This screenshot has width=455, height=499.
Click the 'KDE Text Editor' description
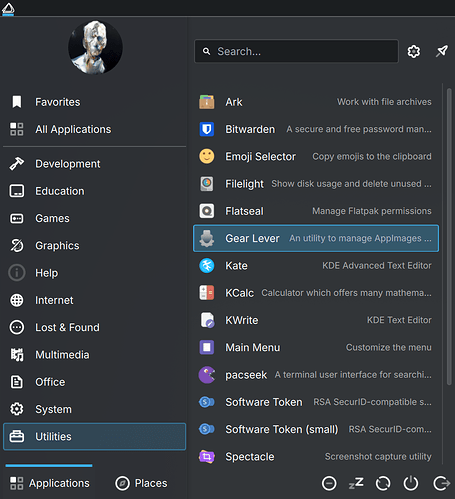coord(399,320)
